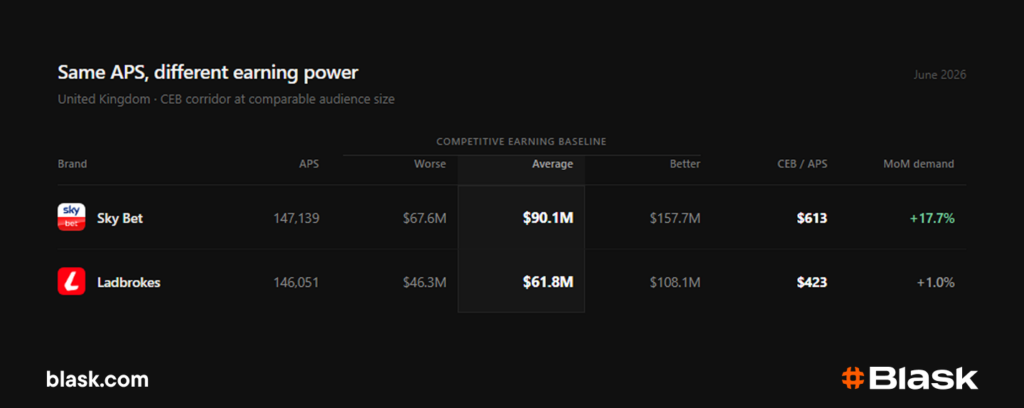Viewport: 1024px width, 408px height.
Task: Click the Ladbrokes red logo icon
Action: click(x=71, y=281)
